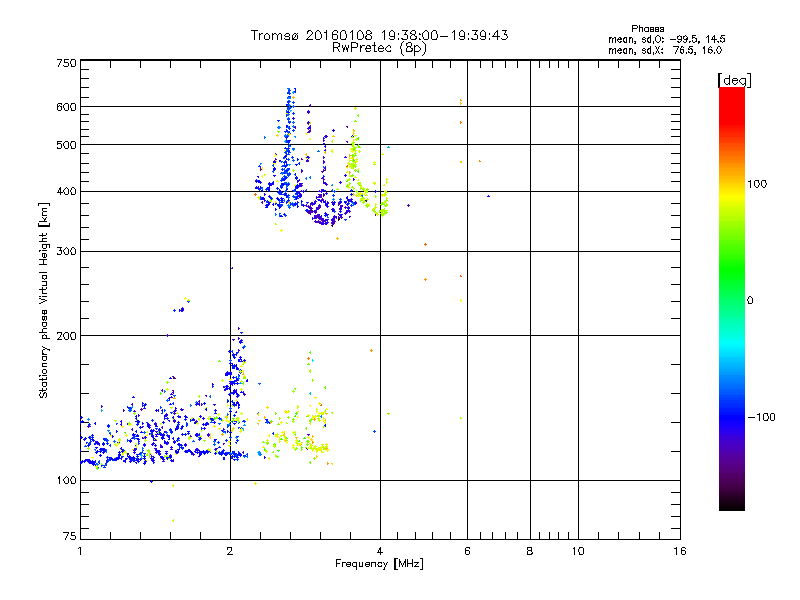Click the y-axis "500" tick label

tap(66, 145)
